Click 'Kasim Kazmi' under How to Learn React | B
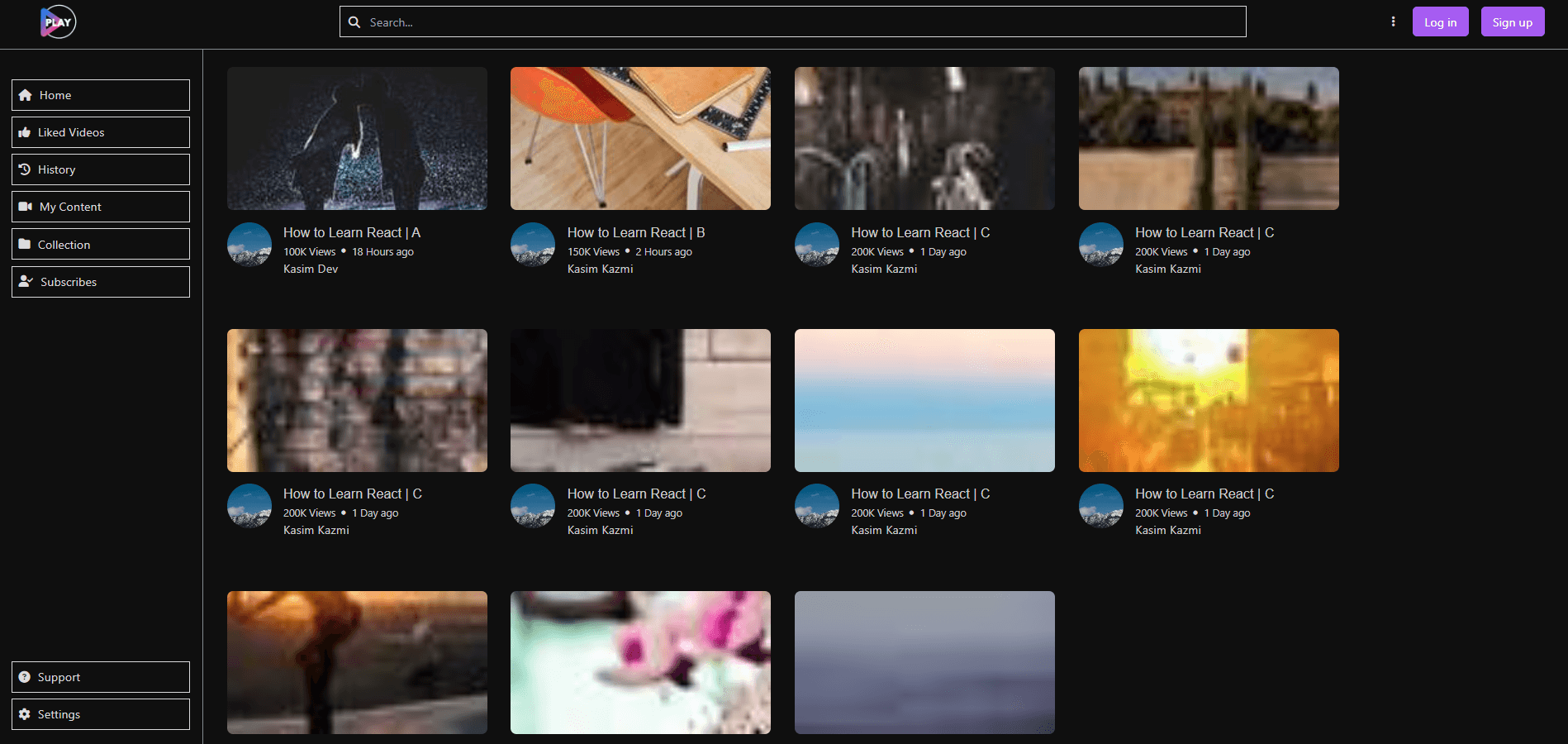 [x=601, y=269]
